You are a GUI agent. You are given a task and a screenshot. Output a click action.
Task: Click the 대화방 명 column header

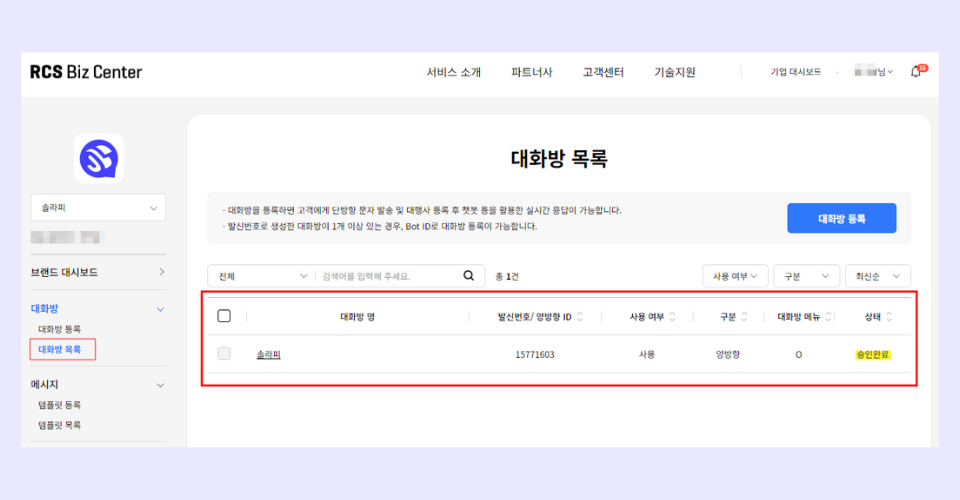(x=358, y=316)
